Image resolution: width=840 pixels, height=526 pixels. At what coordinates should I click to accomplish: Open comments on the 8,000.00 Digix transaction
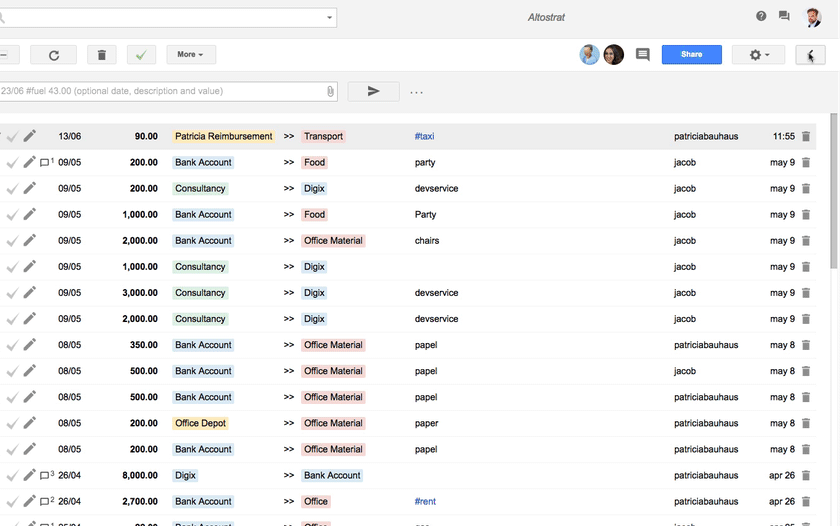46,475
